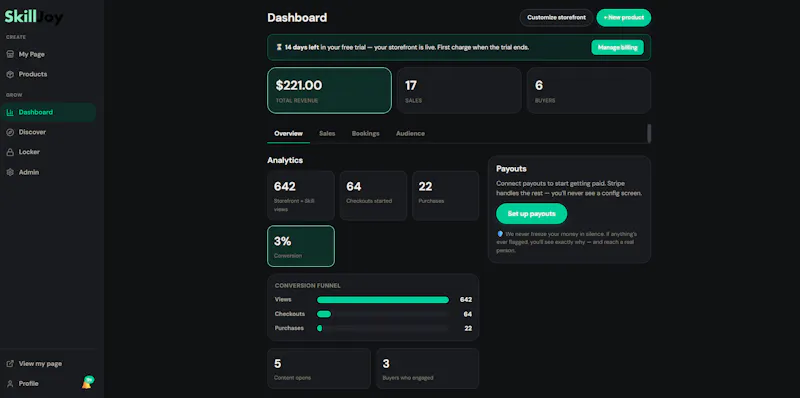Click the CONVERSION FUNNEL label
Viewport: 800px width, 398px height.
[308, 286]
